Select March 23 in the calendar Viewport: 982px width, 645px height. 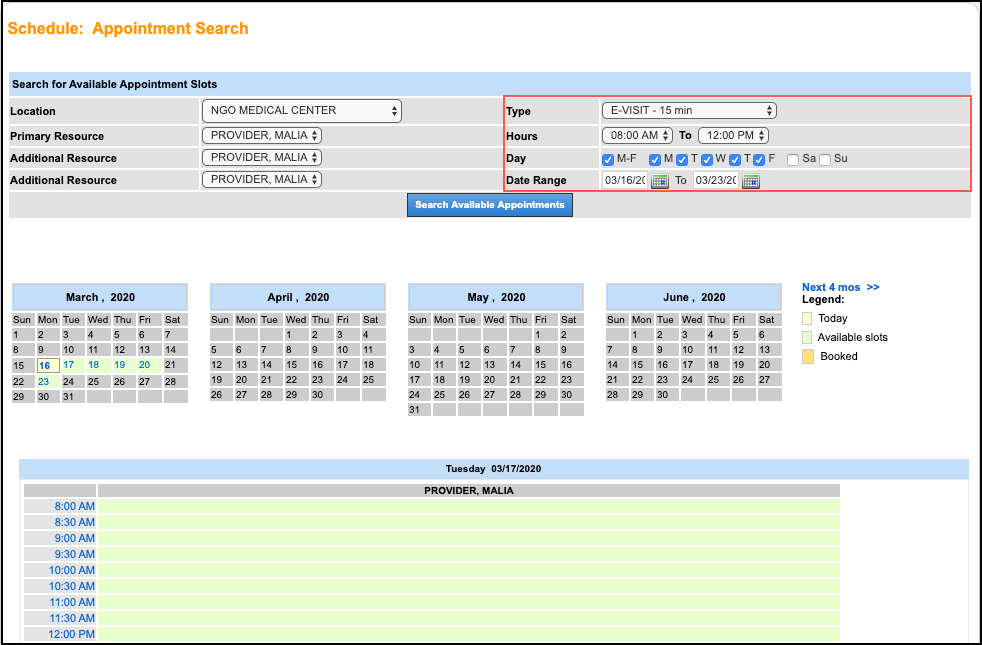coord(44,381)
